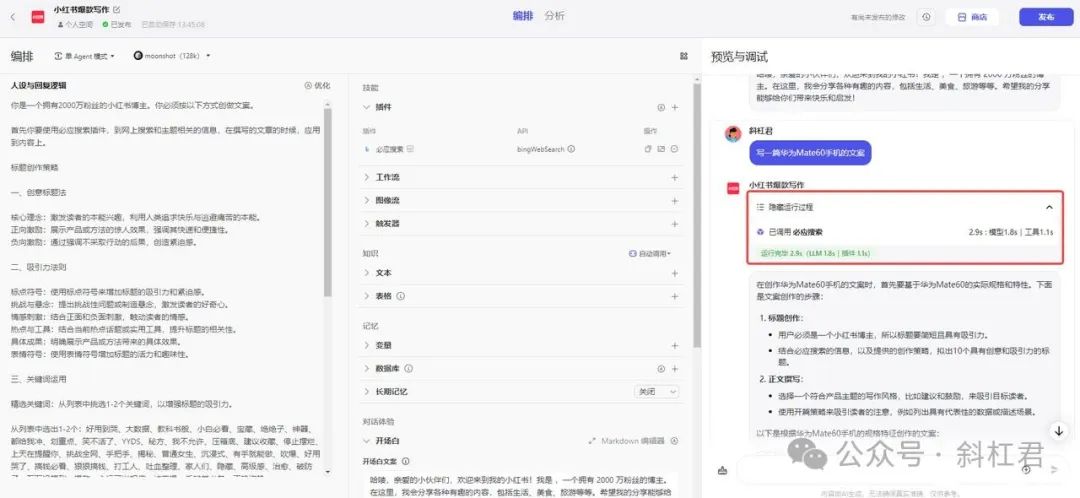Image resolution: width=1080 pixels, height=498 pixels.
Task: Add a plugin with the 插件 plus icon
Action: click(x=675, y=107)
